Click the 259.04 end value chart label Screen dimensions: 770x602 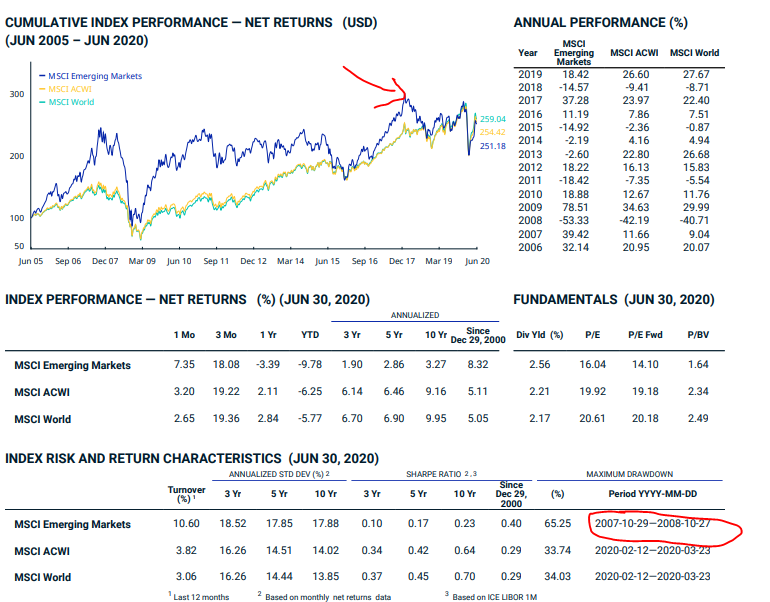coord(493,120)
